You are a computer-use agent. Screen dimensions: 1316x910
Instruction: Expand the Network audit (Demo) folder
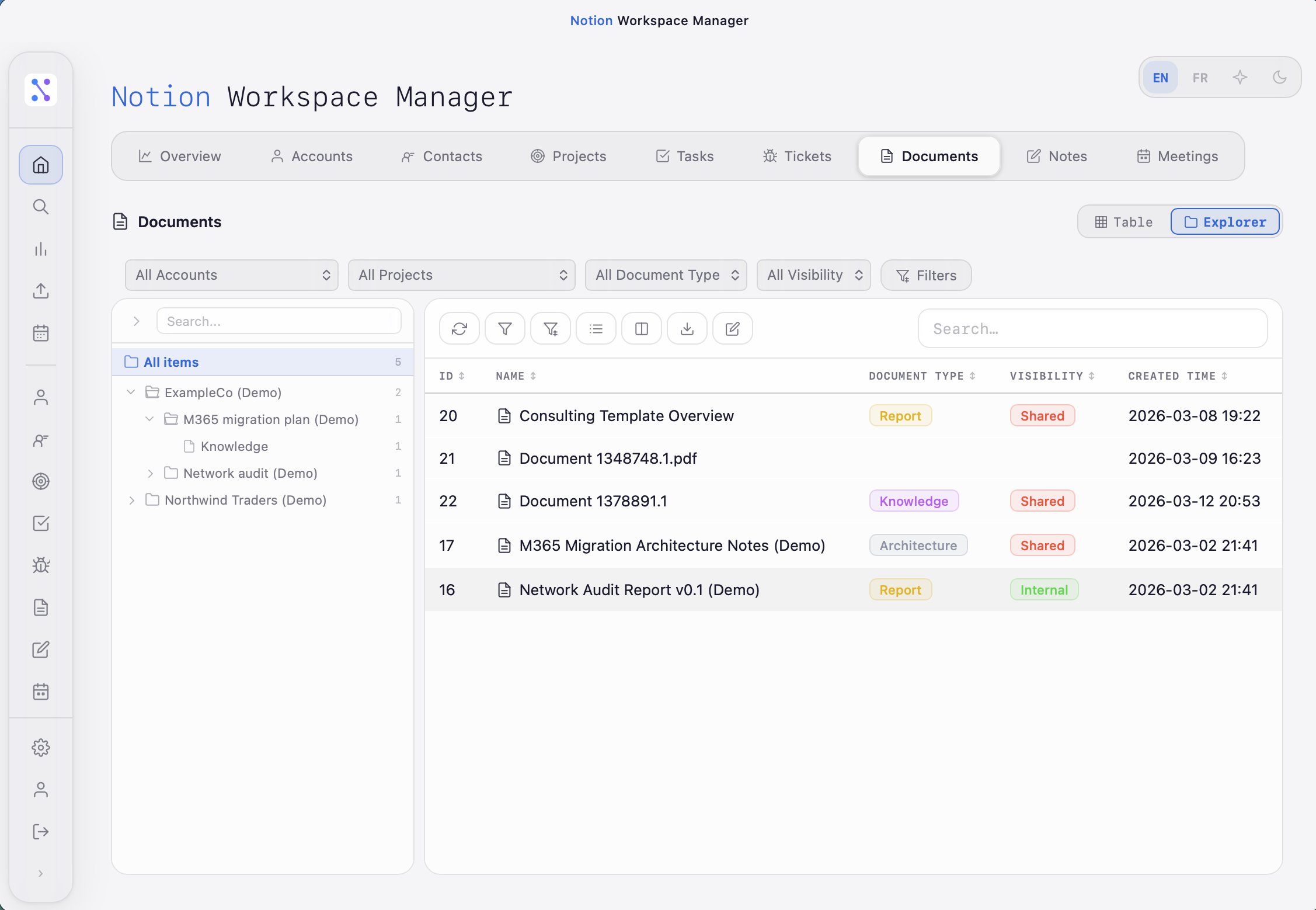click(x=150, y=473)
